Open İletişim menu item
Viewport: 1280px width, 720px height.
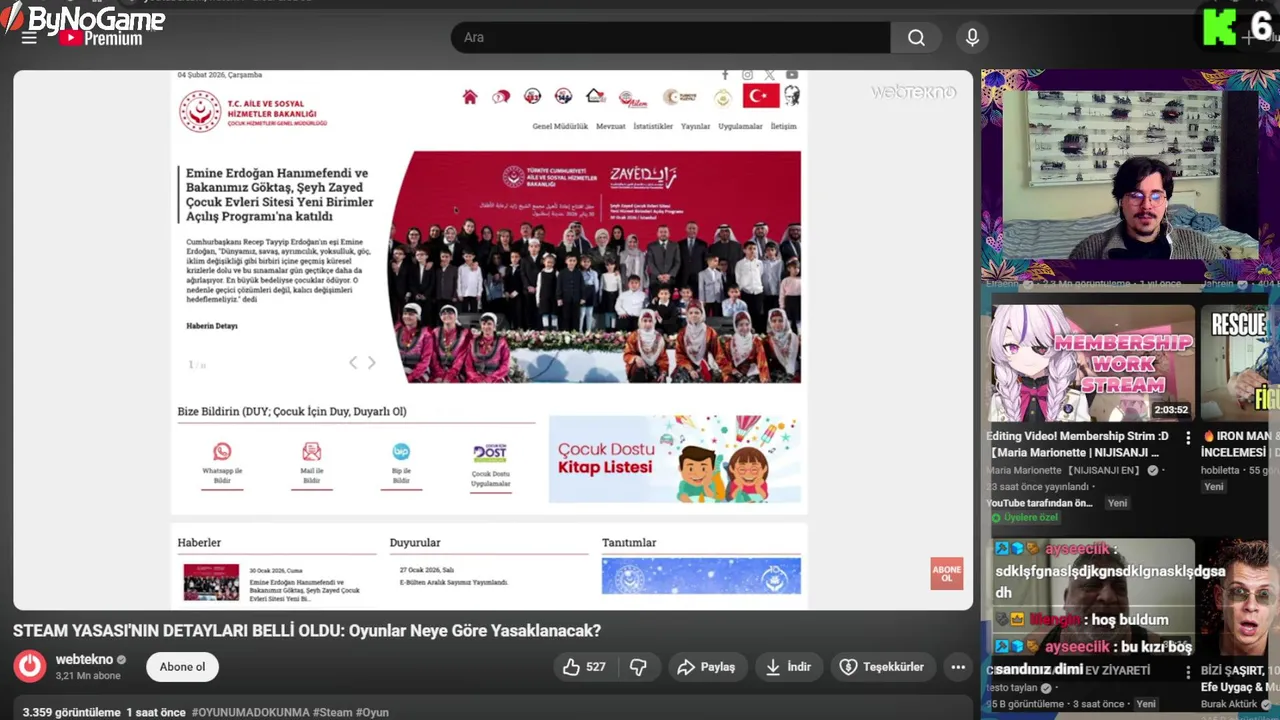coord(784,127)
